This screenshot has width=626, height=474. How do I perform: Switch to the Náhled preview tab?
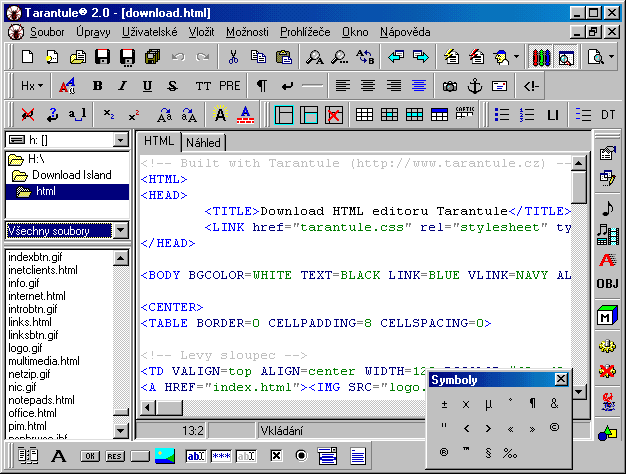203,143
